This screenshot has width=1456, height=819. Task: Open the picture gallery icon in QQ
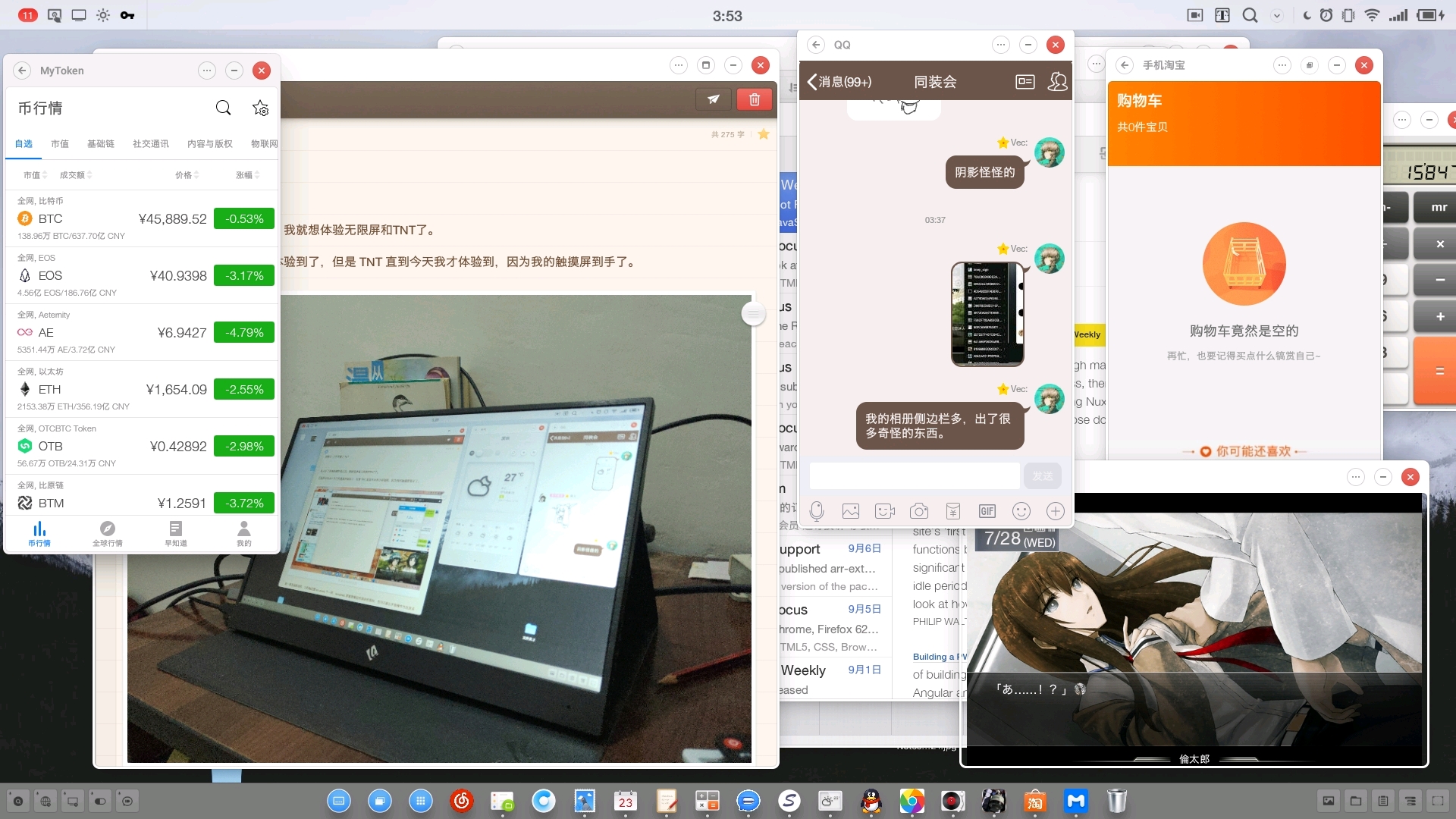tap(851, 511)
